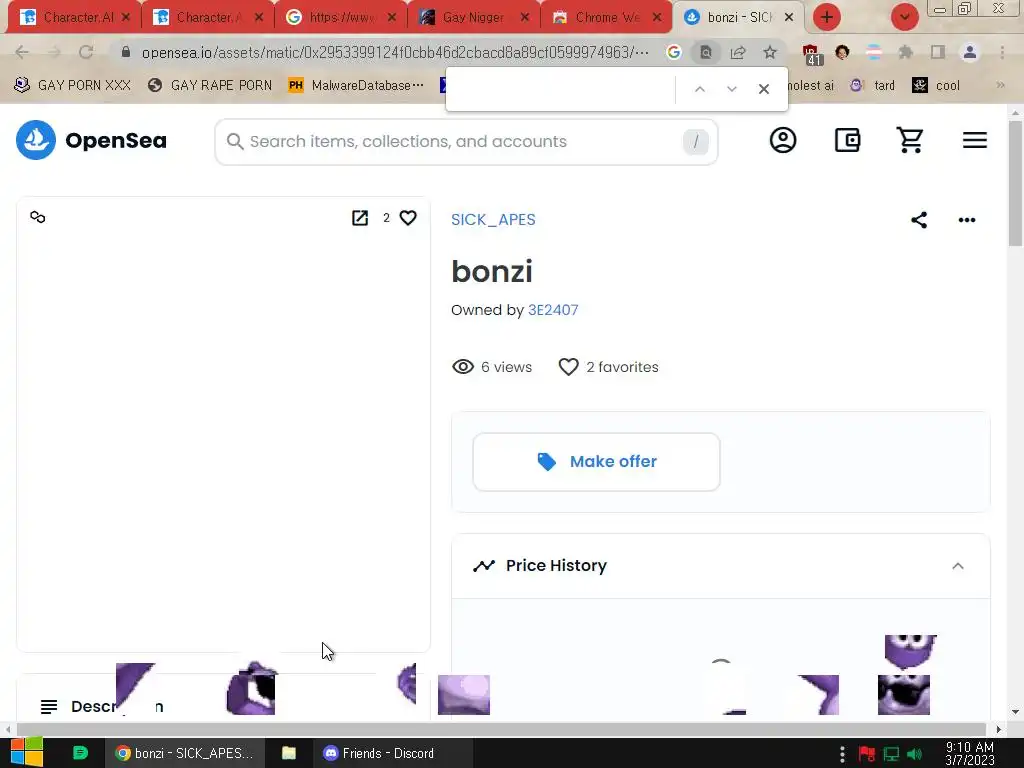Open the Windows Start menu
The height and width of the screenshot is (768, 1024).
pos(27,752)
